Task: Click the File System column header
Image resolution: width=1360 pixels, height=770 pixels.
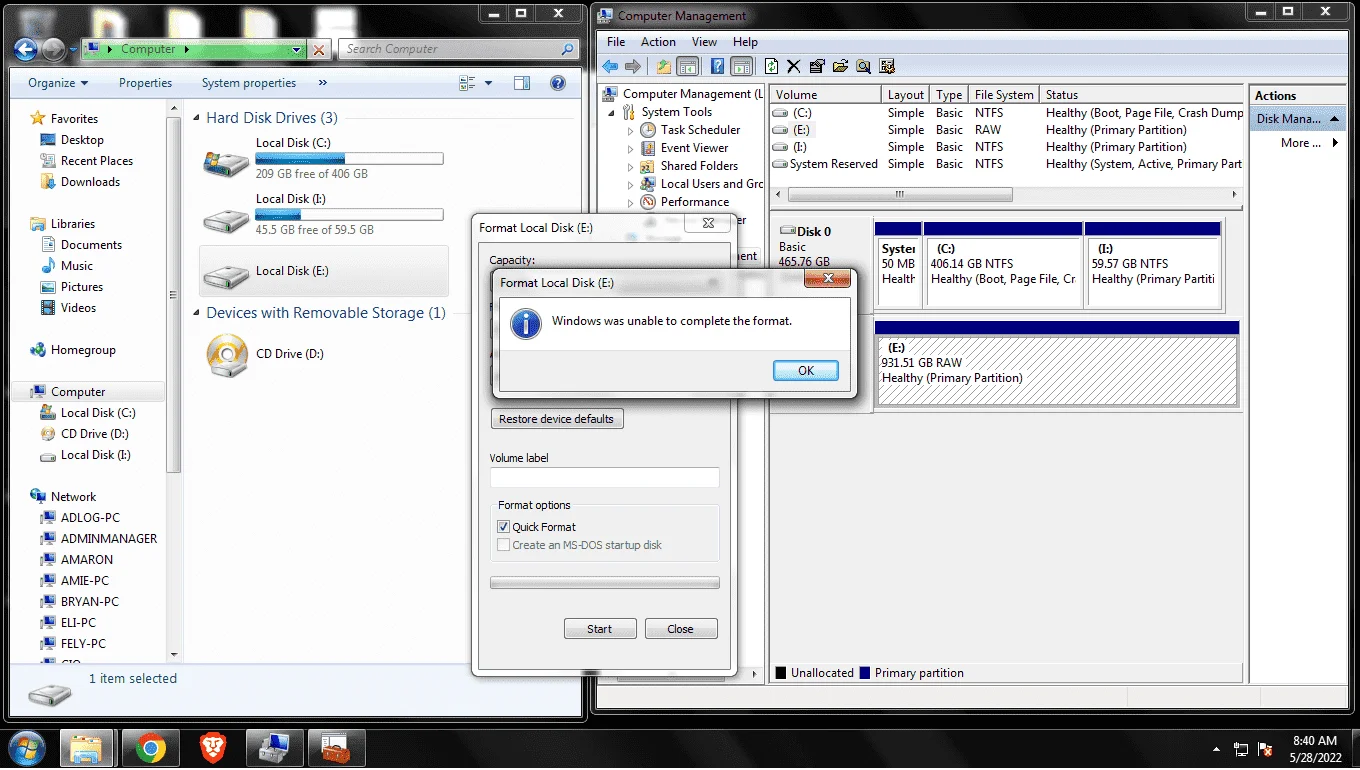Action: [x=1004, y=95]
